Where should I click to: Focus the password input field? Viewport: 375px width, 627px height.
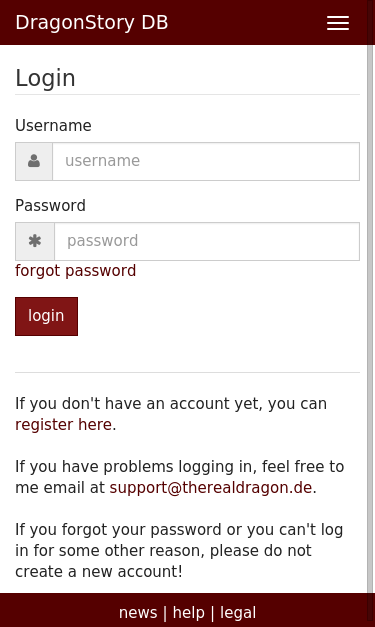[207, 241]
